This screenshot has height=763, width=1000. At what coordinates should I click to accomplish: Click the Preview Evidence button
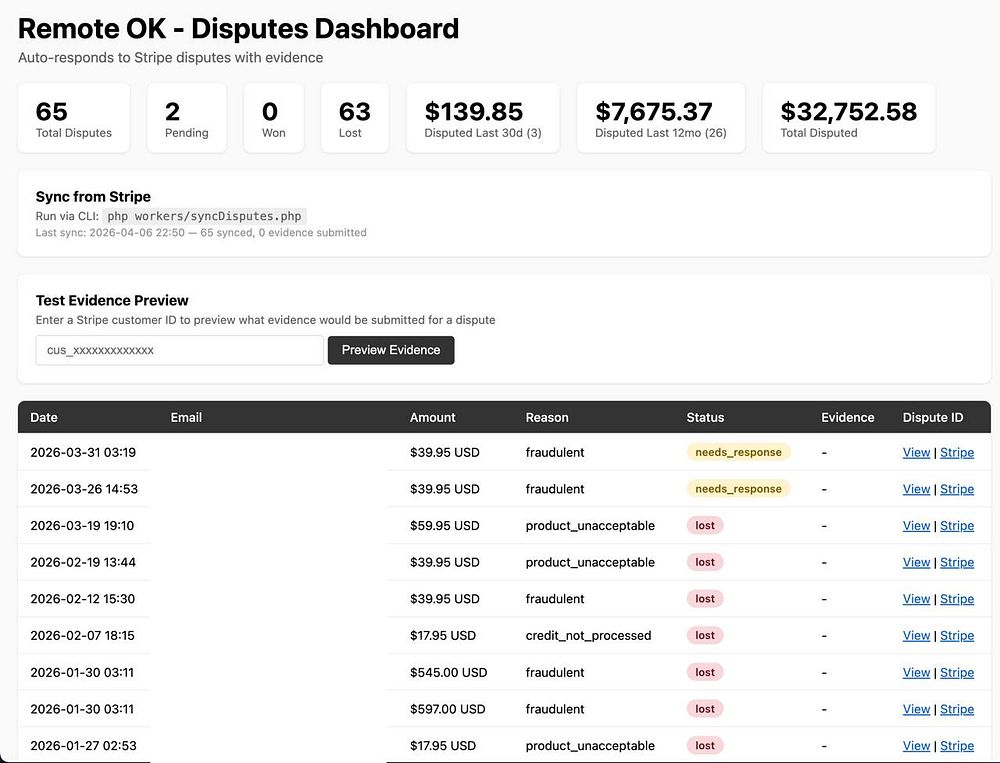(x=391, y=350)
